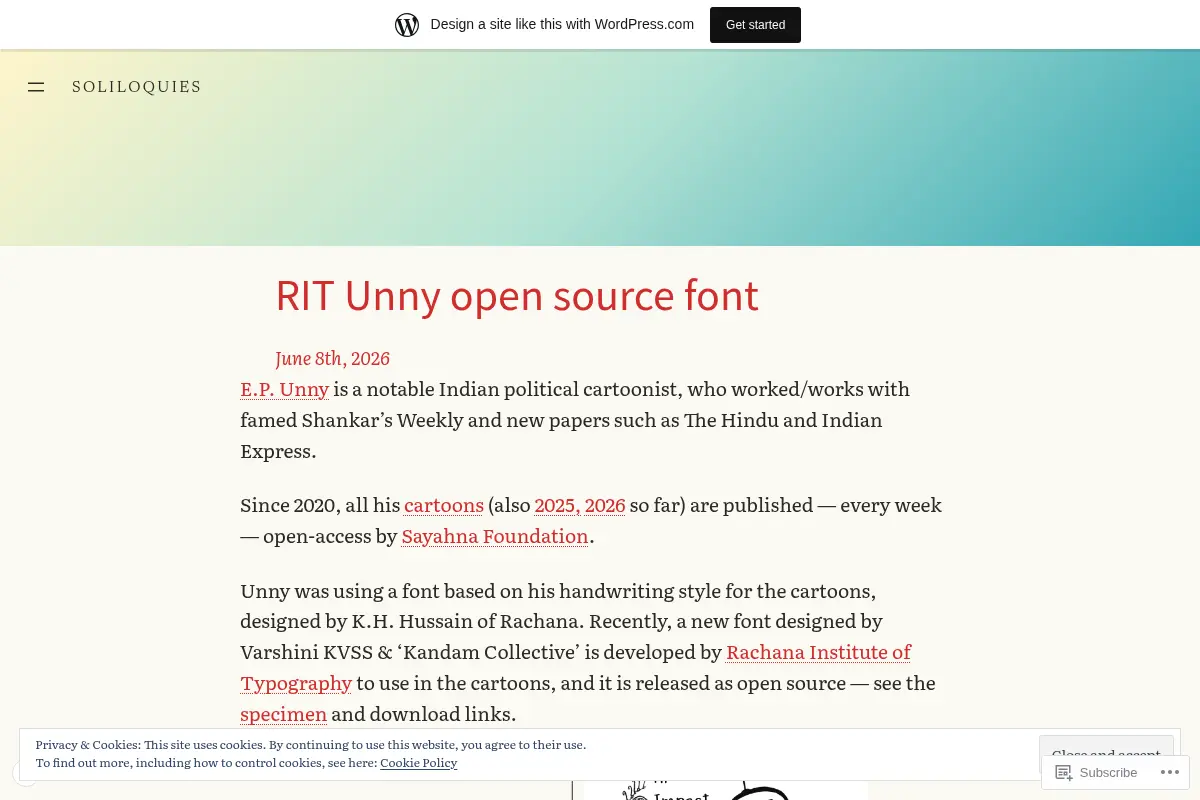Open the 2026 link
The image size is (1200, 800).
tap(605, 505)
